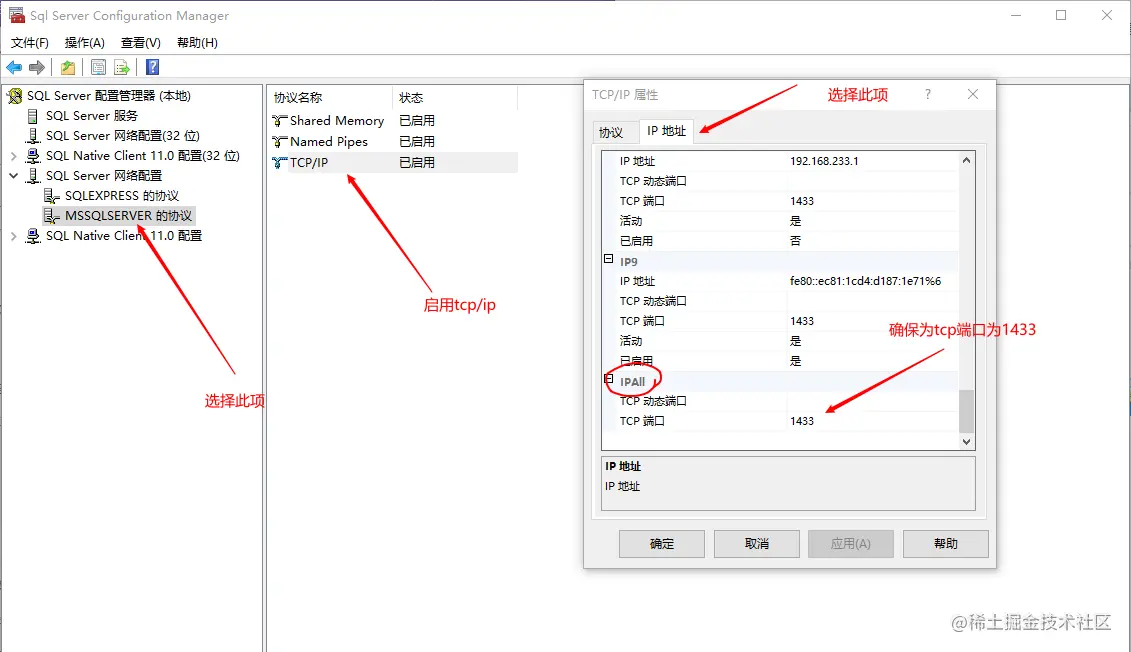Click the Properties toolbar icon
The image size is (1131, 652).
[x=98, y=67]
